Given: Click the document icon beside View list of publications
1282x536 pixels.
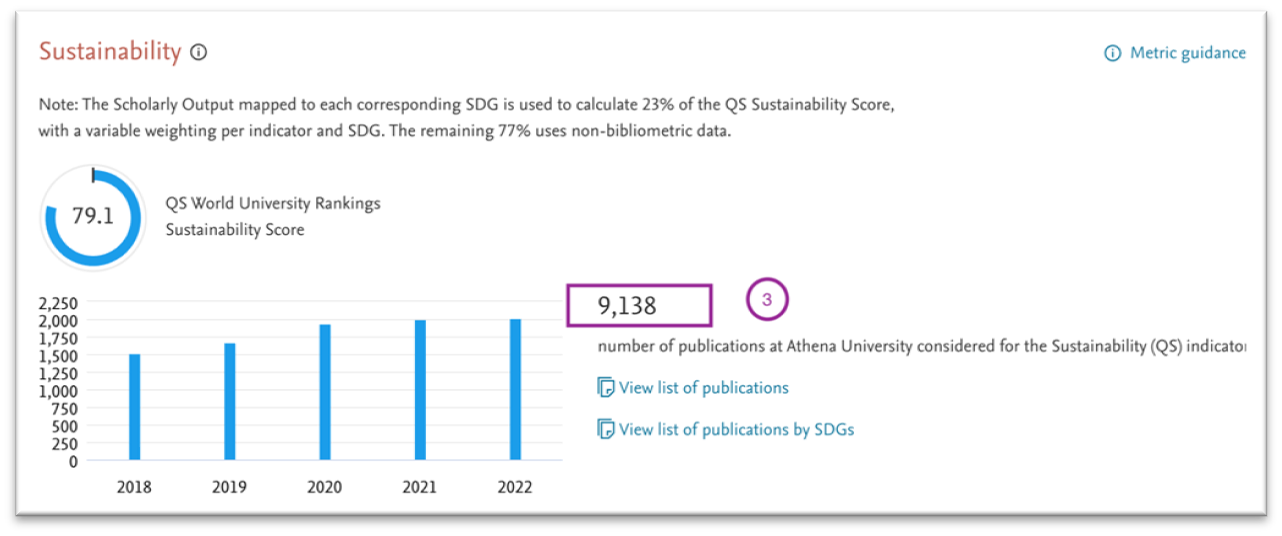Looking at the screenshot, I should pos(604,387).
